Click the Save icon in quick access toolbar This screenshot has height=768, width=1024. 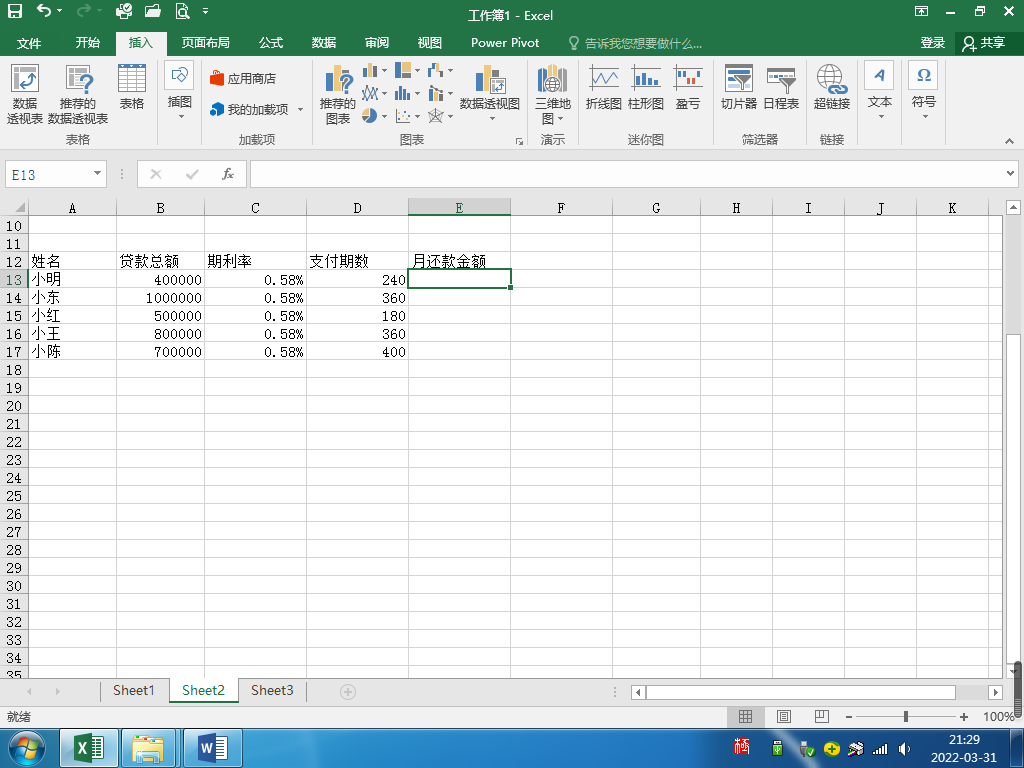pyautogui.click(x=14, y=11)
